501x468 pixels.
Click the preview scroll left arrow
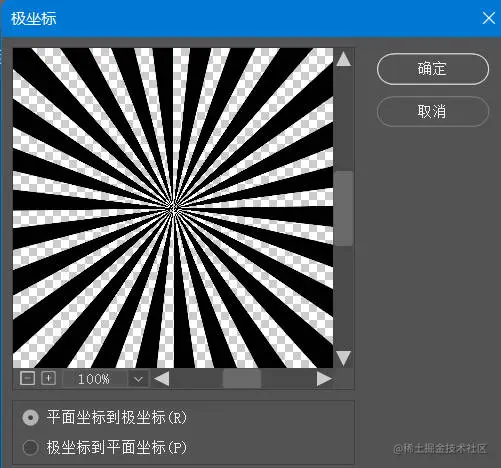pos(162,379)
